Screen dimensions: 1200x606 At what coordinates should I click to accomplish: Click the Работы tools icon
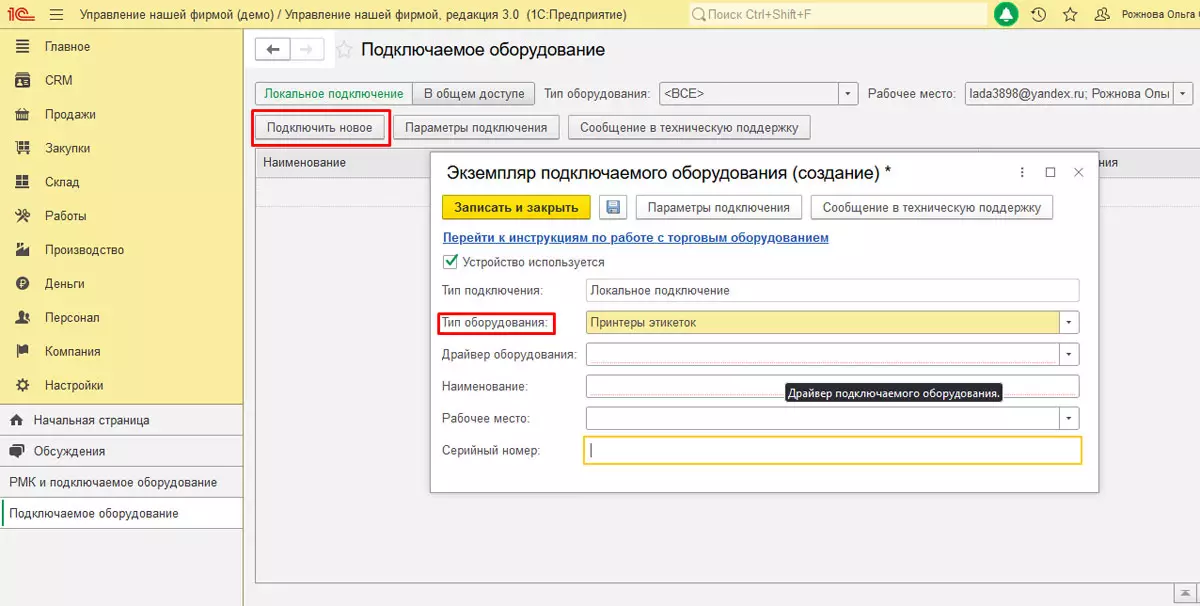point(23,216)
